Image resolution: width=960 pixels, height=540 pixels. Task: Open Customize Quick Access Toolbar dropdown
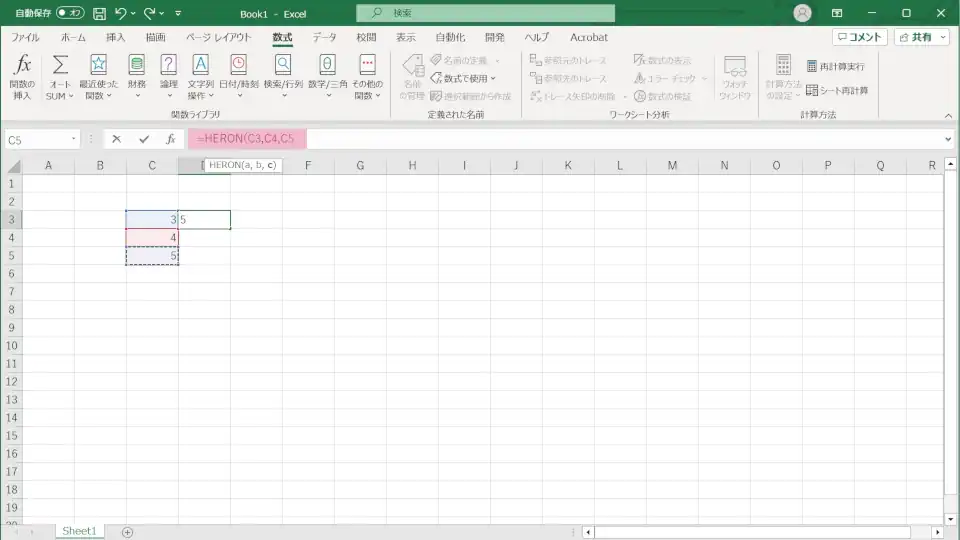coord(178,13)
